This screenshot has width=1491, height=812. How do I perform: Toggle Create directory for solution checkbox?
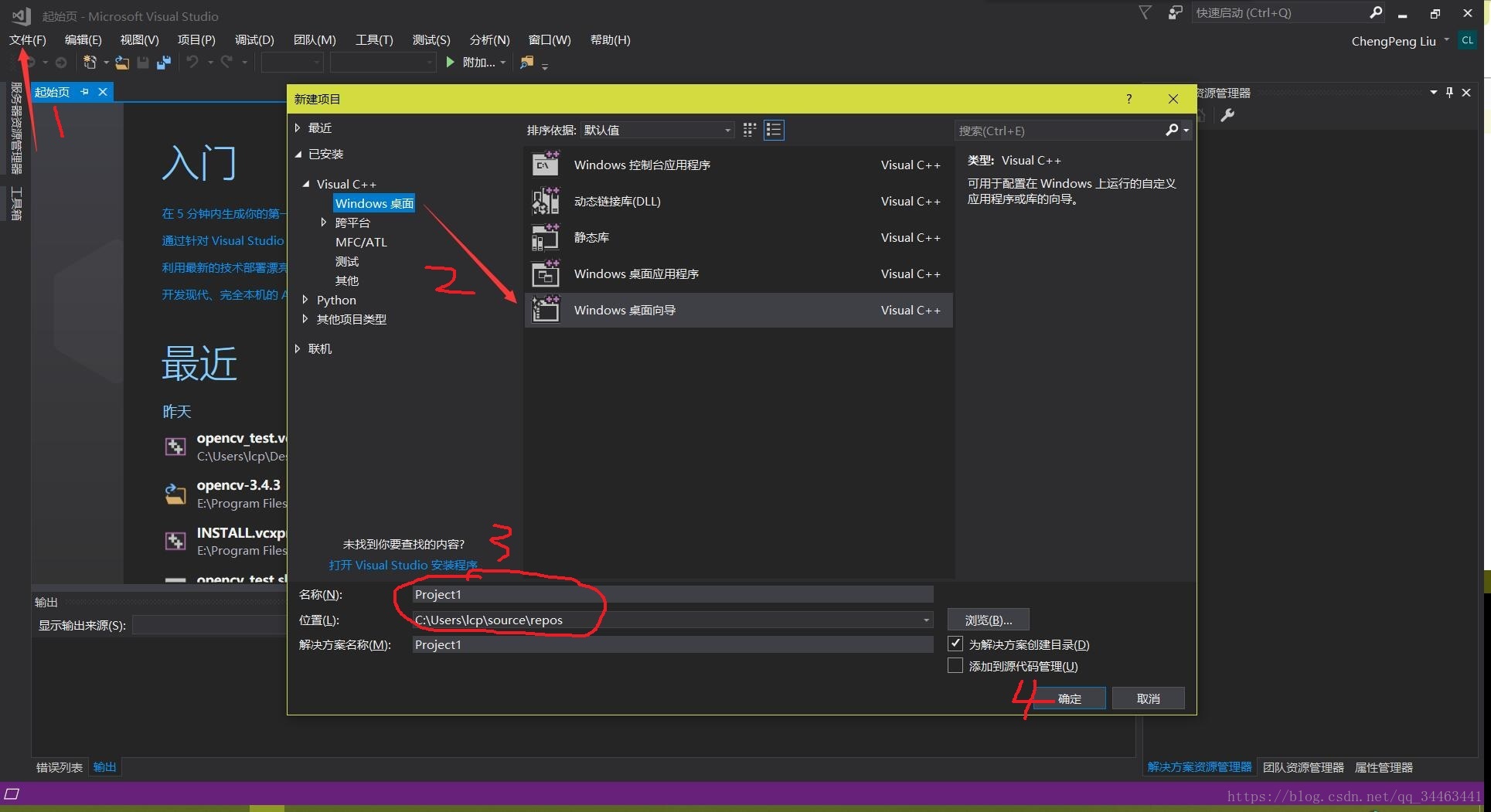coord(955,644)
